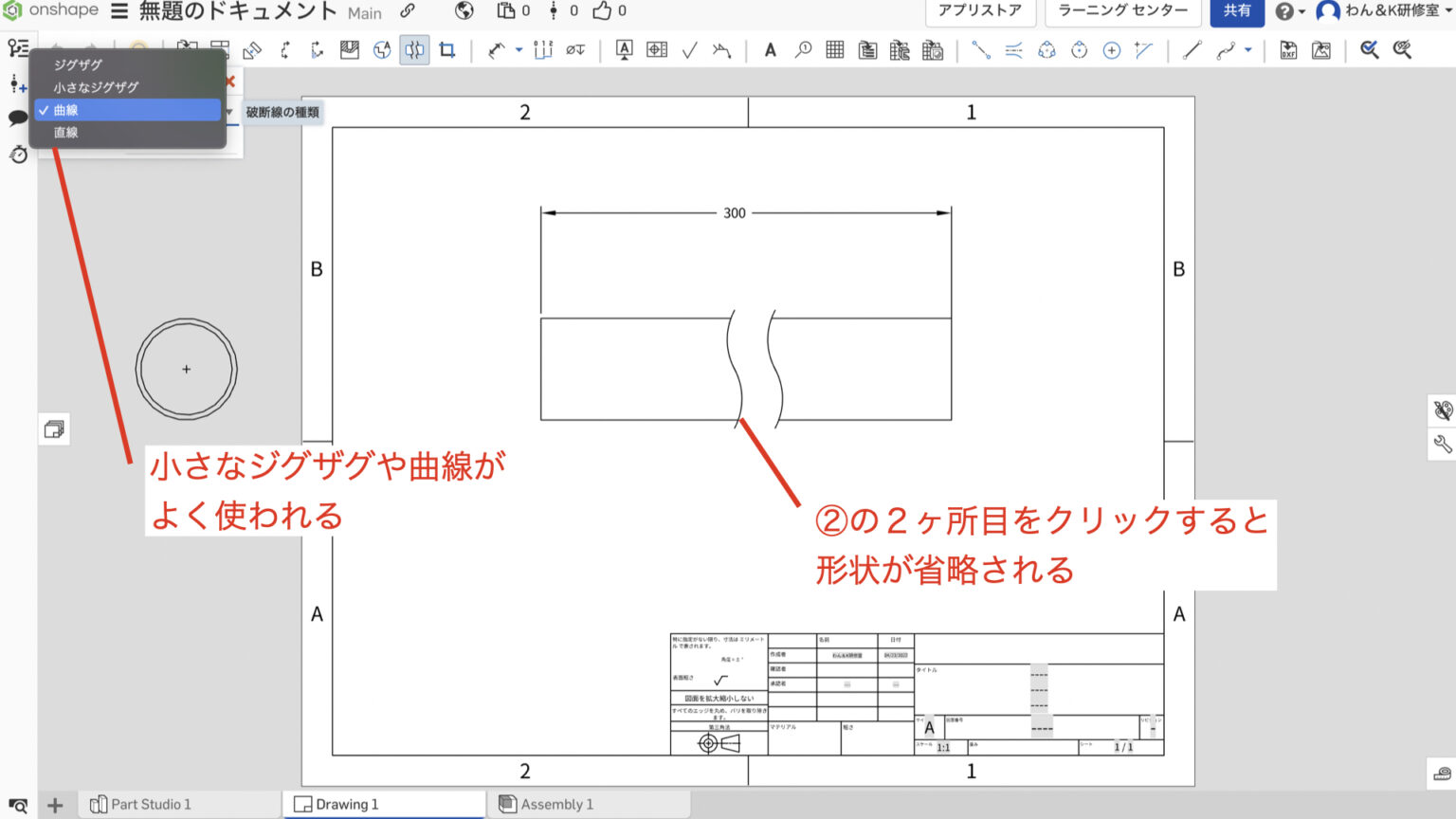Open the help question mark menu

pos(1289,11)
